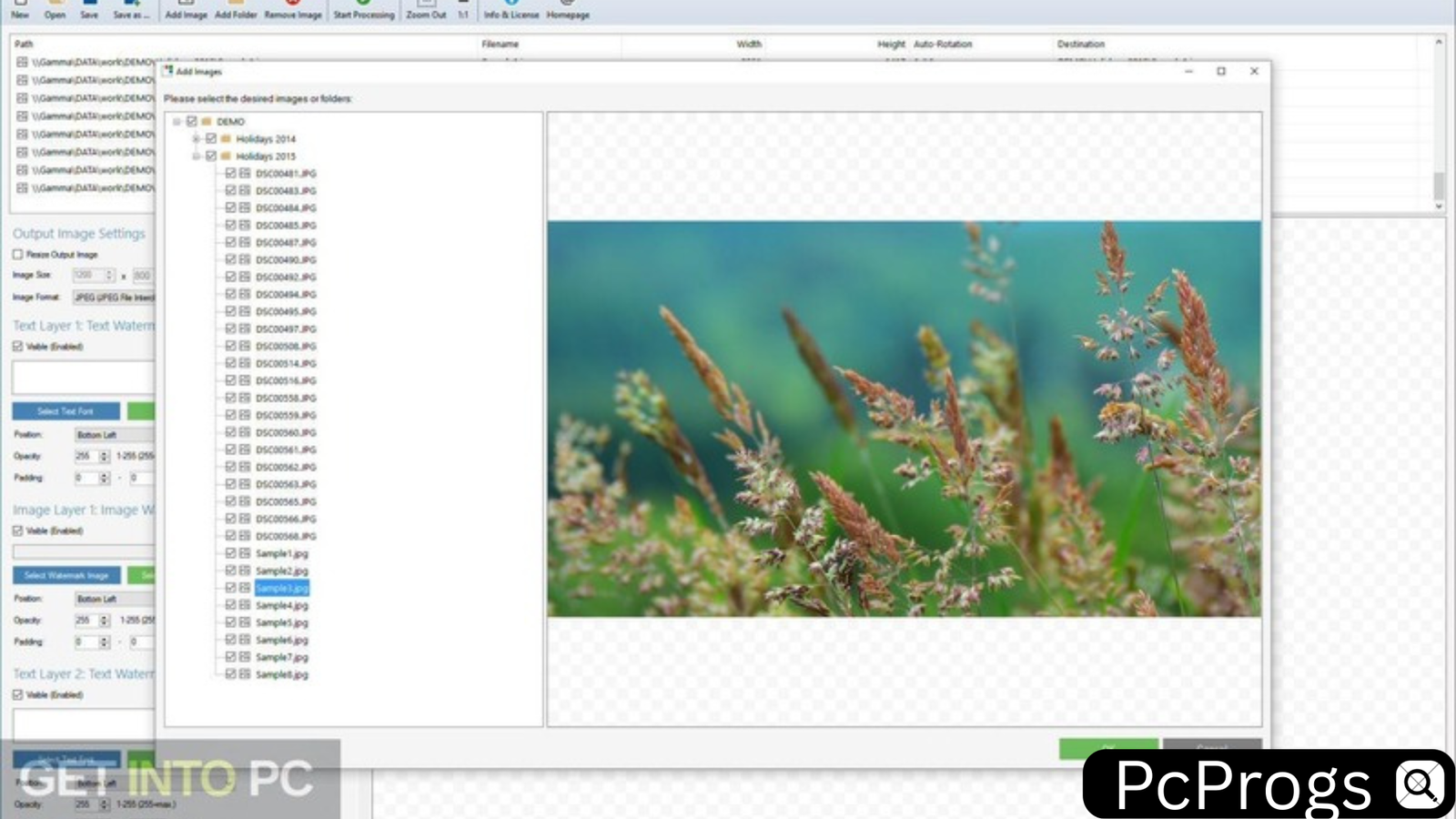Screen dimensions: 1456x819
Task: Click Text Layer 1 watermark text field
Action: tap(83, 377)
